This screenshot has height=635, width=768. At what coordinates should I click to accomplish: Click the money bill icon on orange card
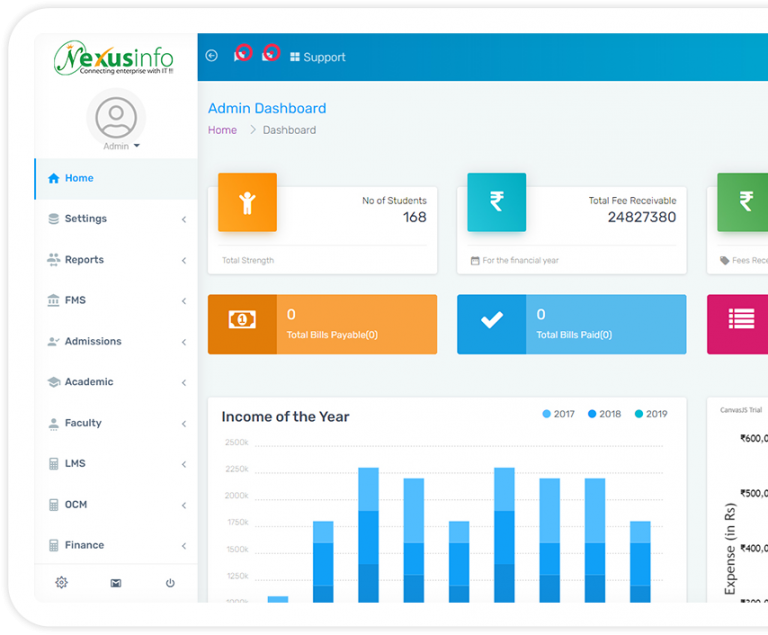pos(242,320)
